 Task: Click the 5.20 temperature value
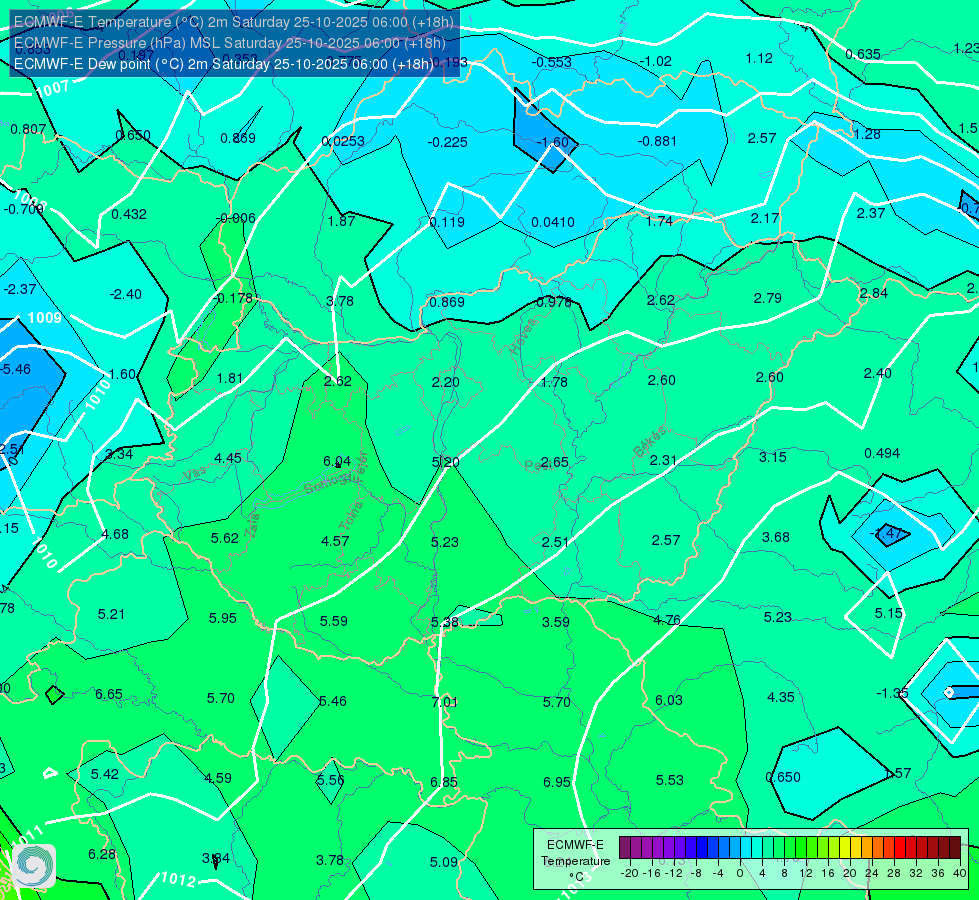pos(446,462)
